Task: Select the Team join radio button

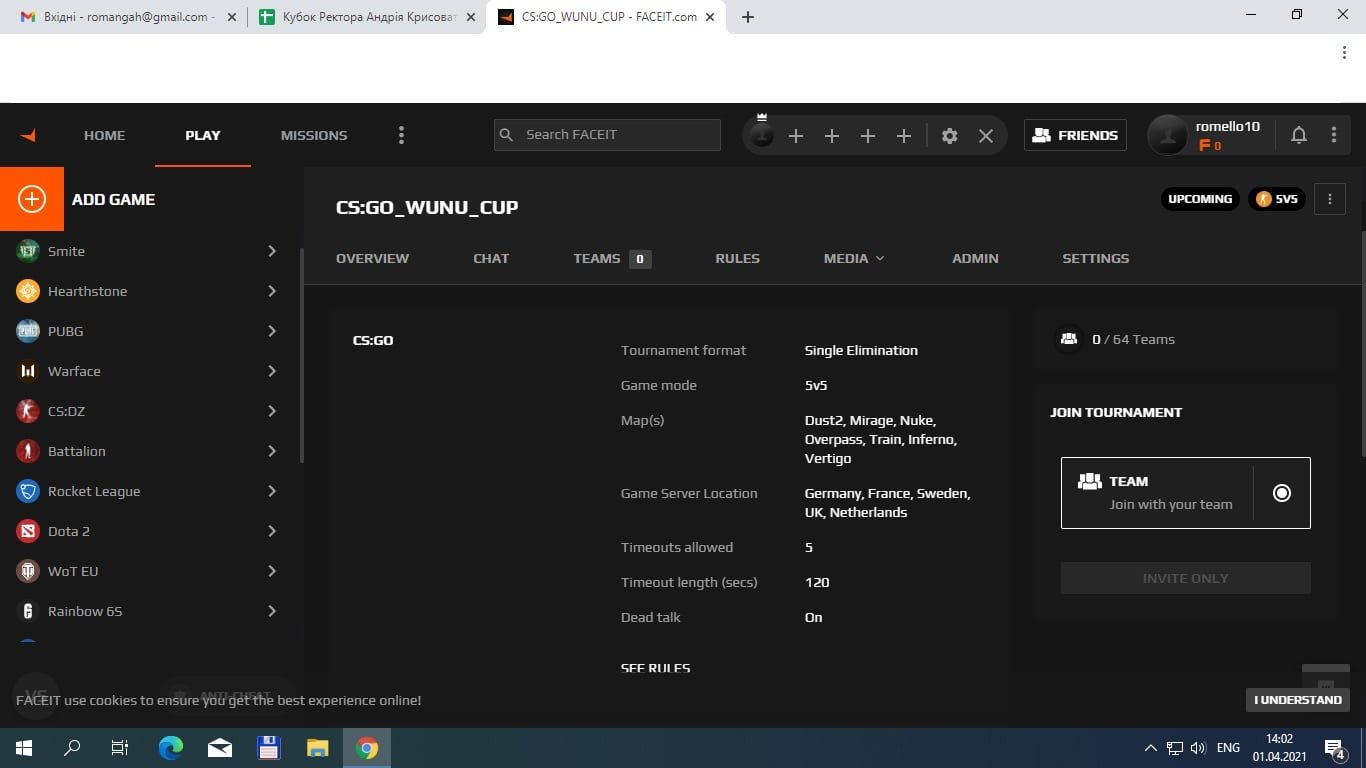Action: click(x=1282, y=493)
